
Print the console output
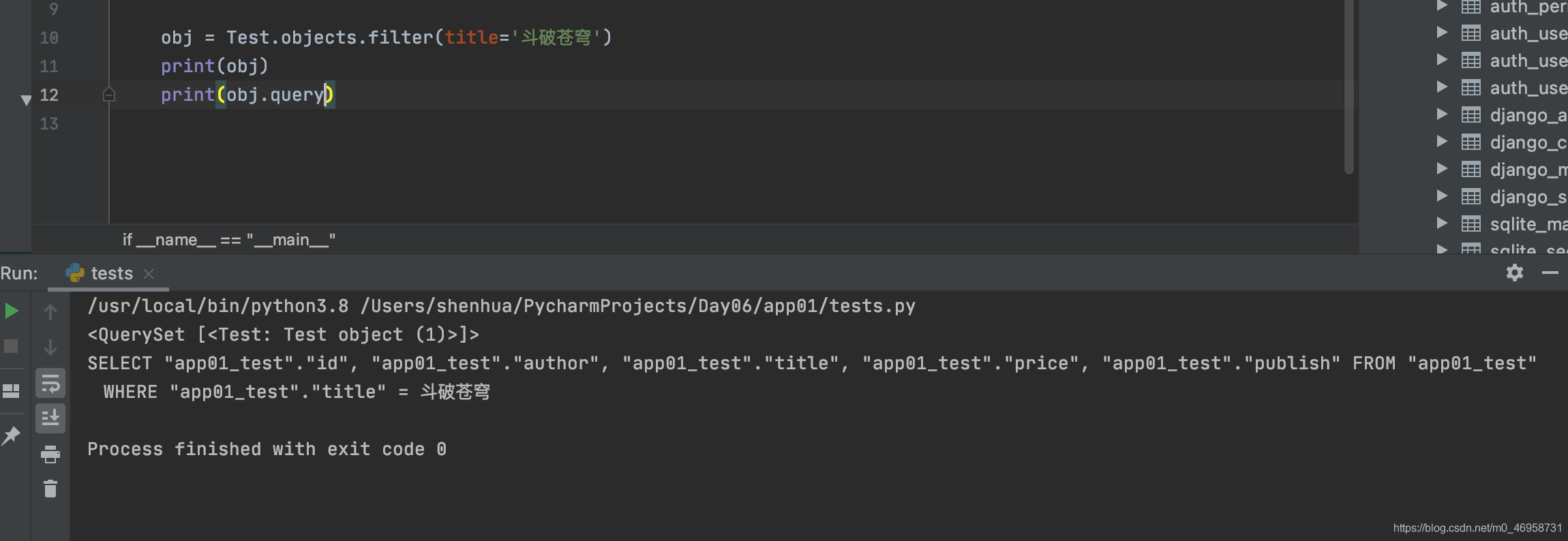coord(50,454)
